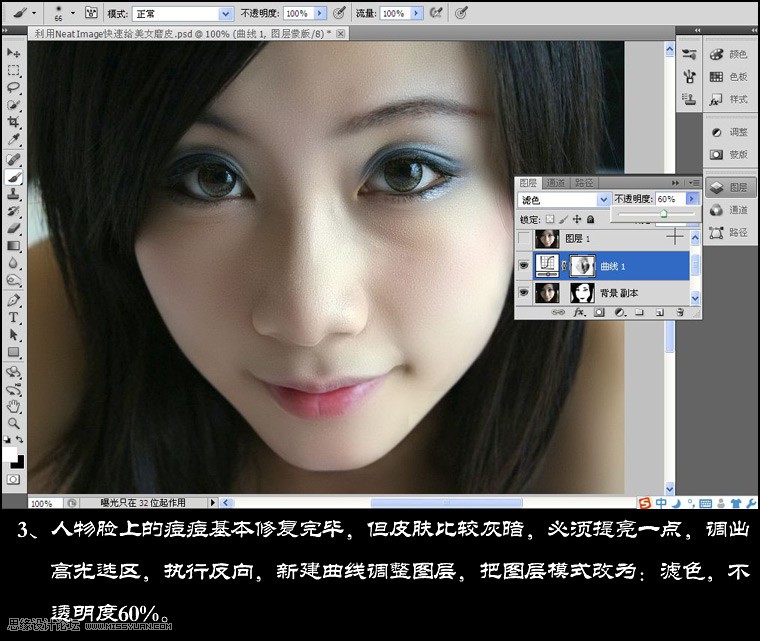The width and height of the screenshot is (760, 641).
Task: Toggle the link between 曲线 1 and its mask
Action: coord(564,266)
